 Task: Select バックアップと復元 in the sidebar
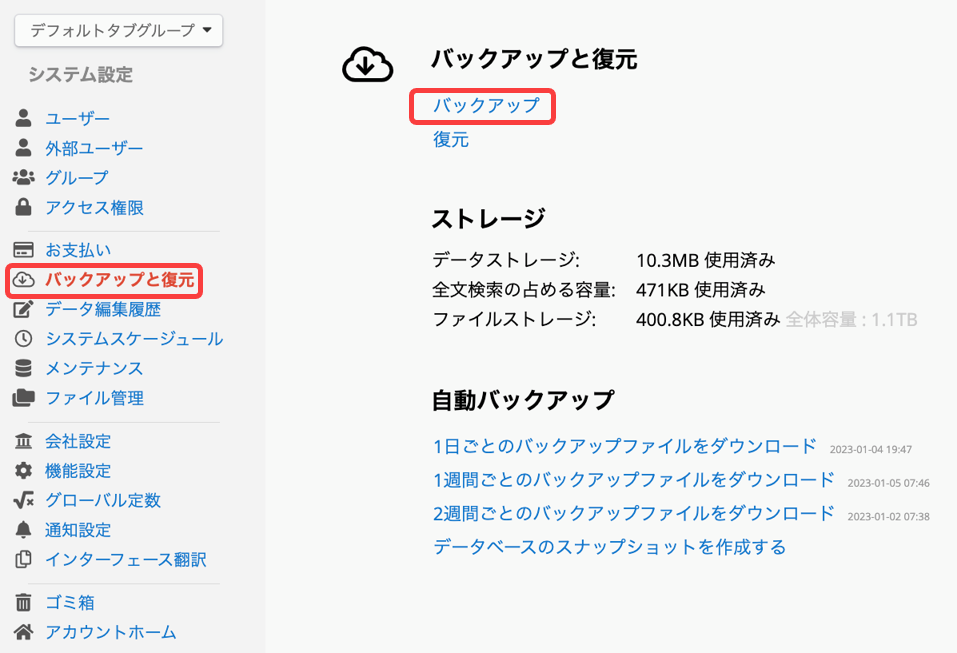(119, 280)
